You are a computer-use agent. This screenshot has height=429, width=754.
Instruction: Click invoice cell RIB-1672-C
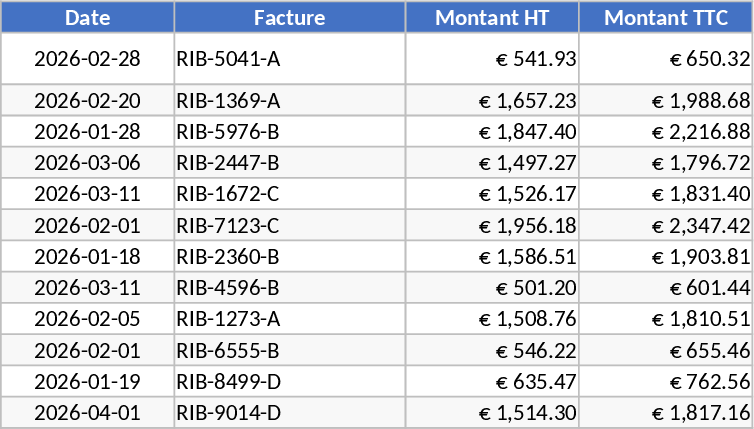290,194
